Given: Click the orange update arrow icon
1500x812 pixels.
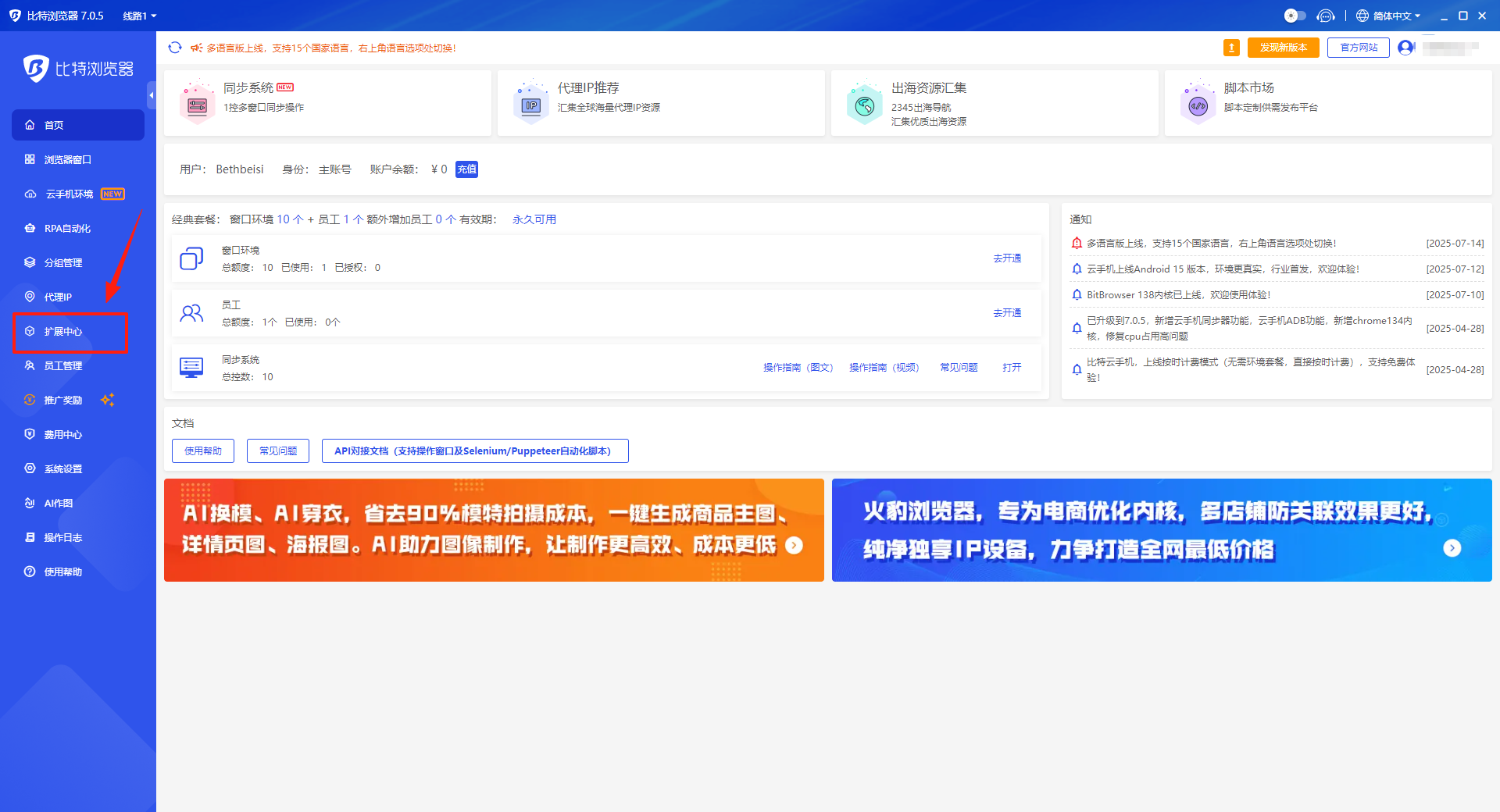Looking at the screenshot, I should [1232, 48].
